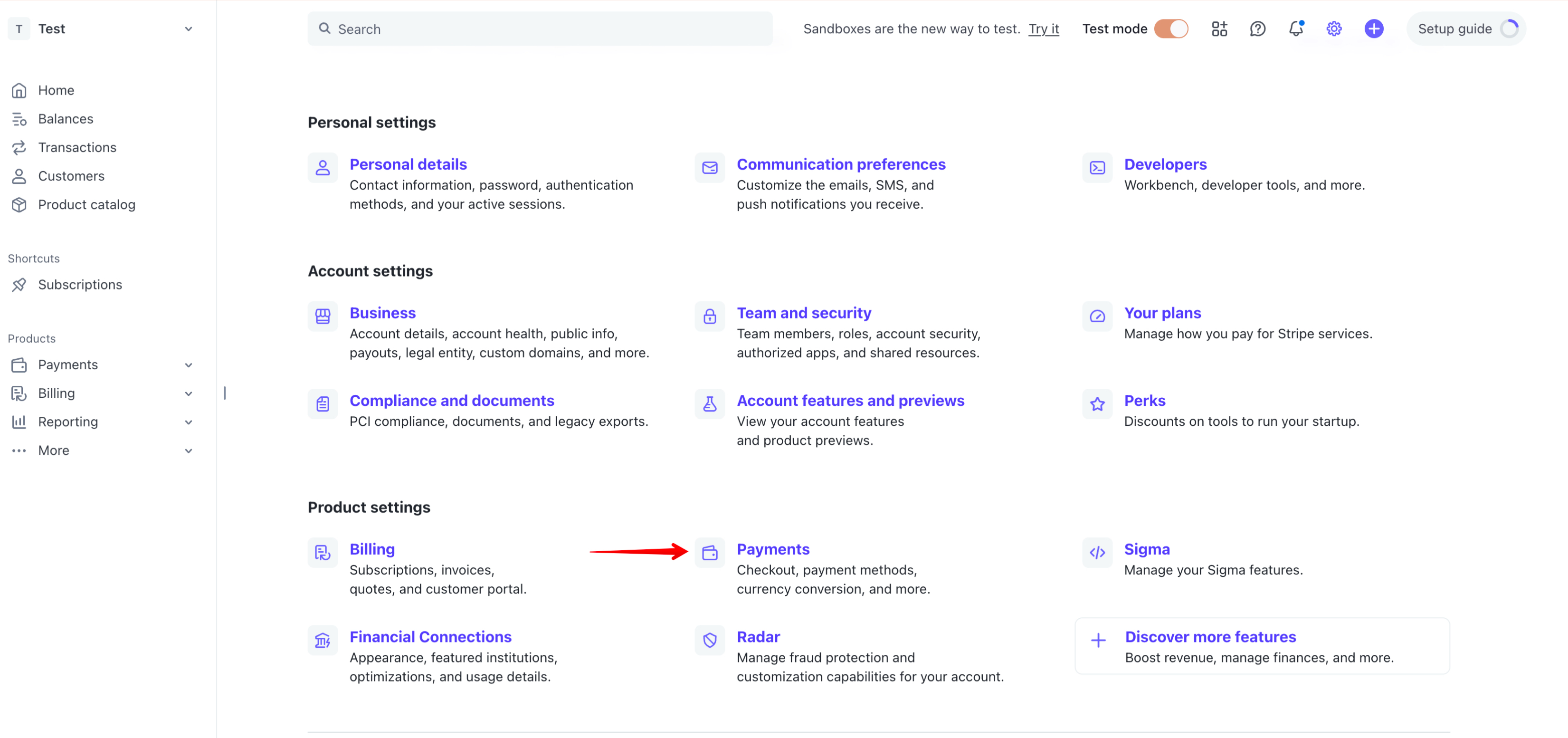Open Product catalog in the sidebar
The height and width of the screenshot is (738, 1568).
point(86,205)
